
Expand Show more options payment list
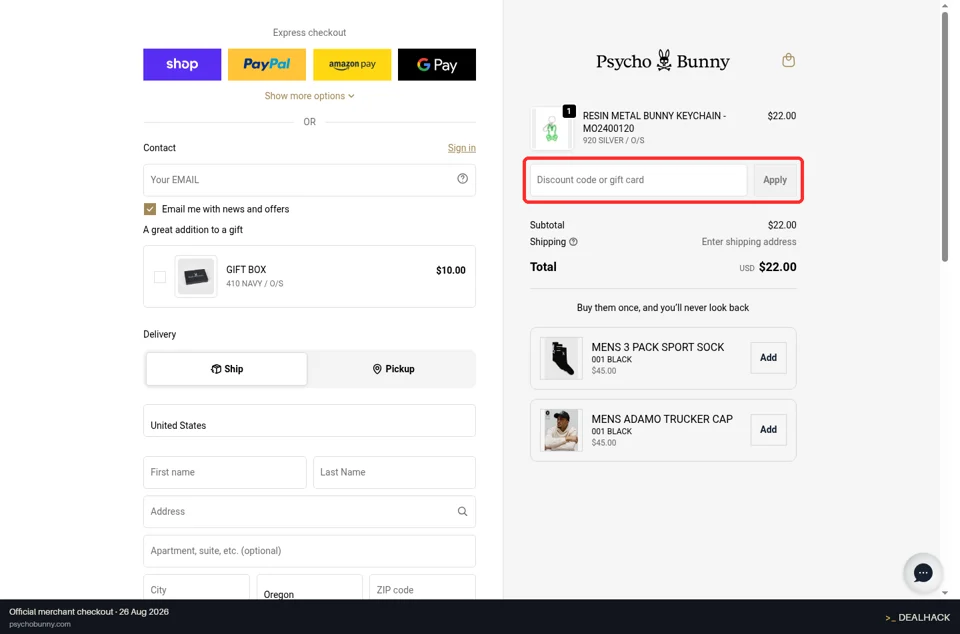pos(309,96)
